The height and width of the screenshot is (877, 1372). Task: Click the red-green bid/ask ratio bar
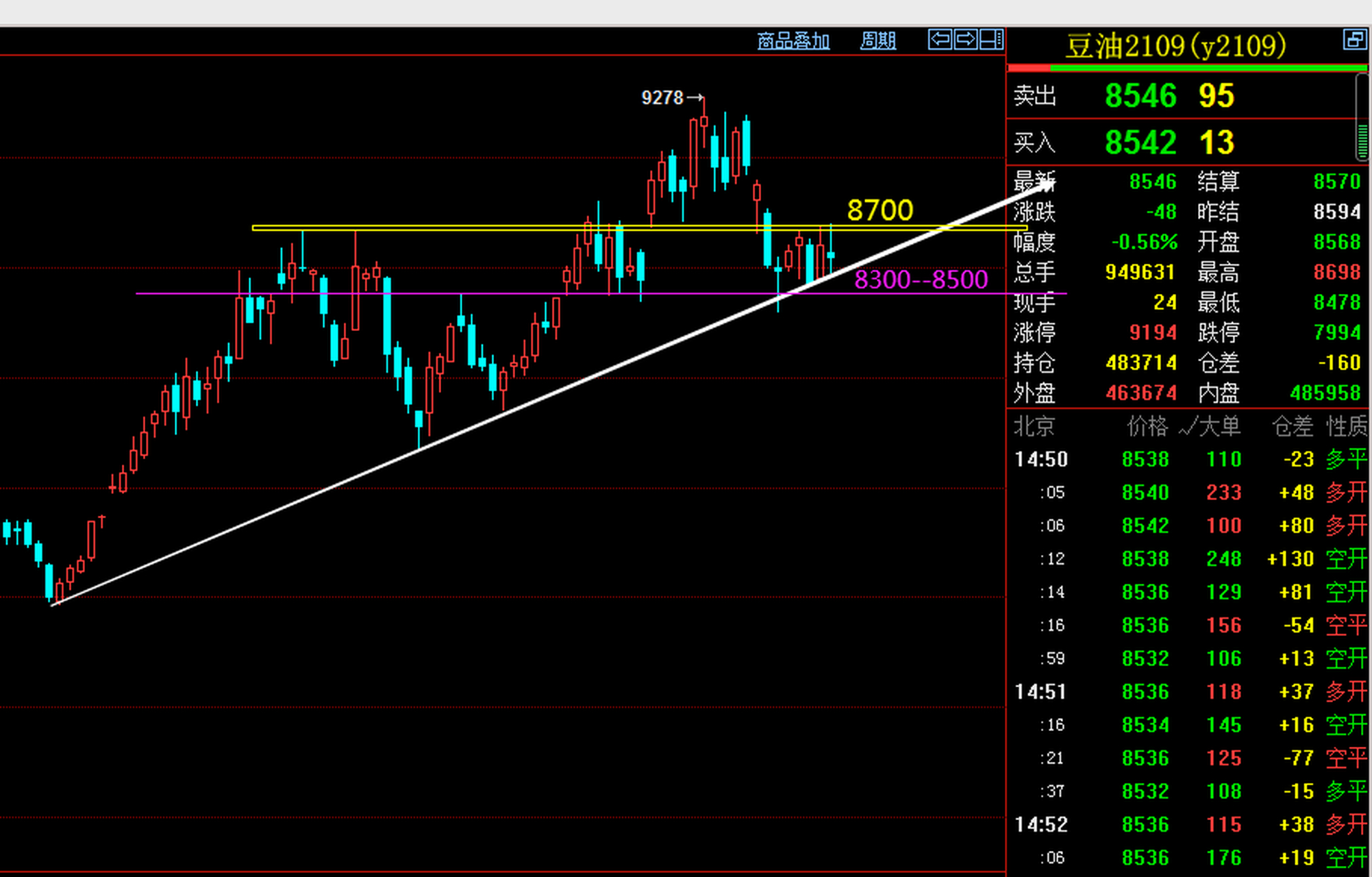(1187, 68)
